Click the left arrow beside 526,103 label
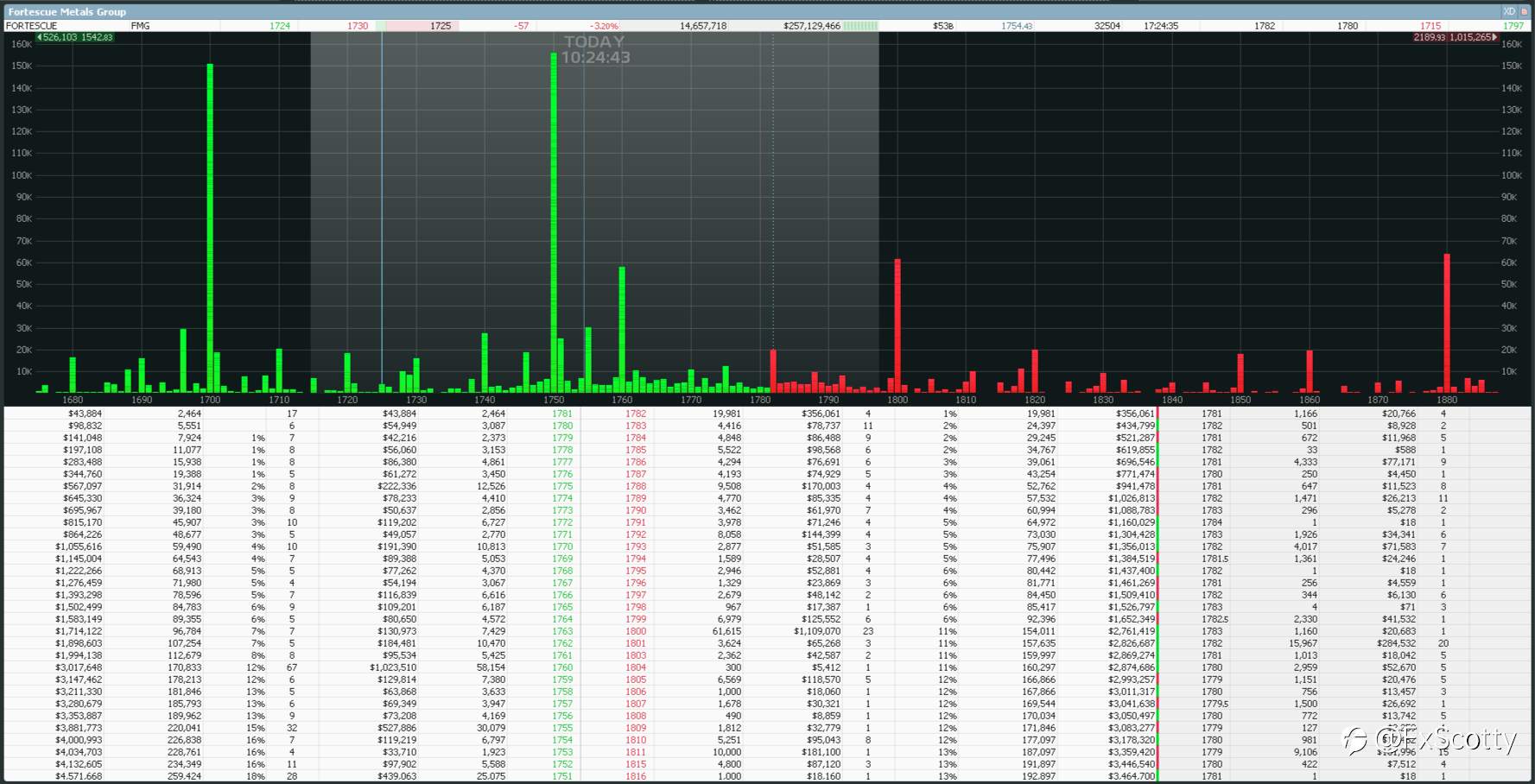This screenshot has width=1535, height=784. [39, 37]
